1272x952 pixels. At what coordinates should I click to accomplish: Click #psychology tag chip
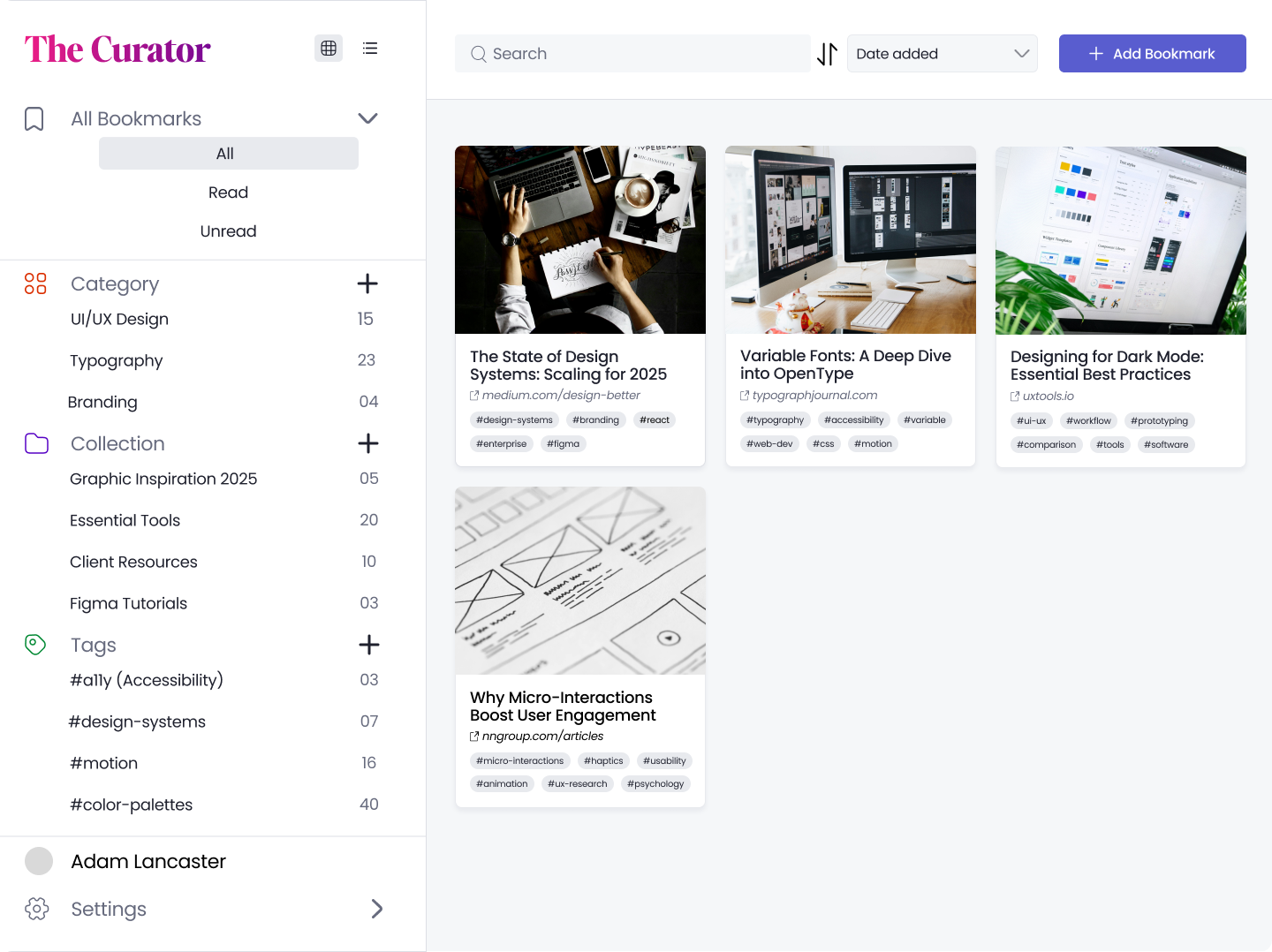[655, 784]
